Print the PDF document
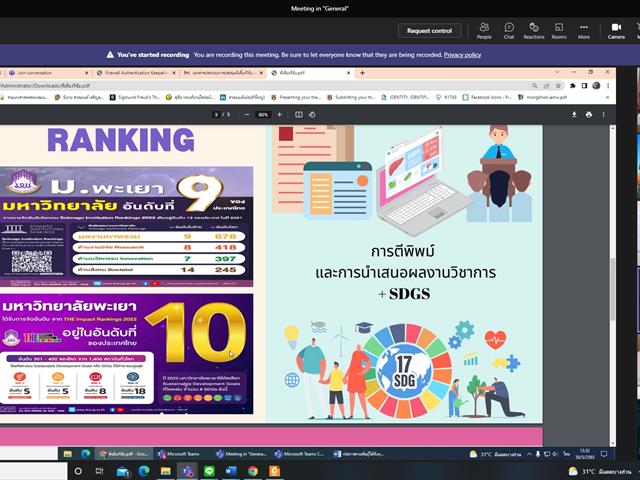Screen dimensions: 640x480 [589, 115]
